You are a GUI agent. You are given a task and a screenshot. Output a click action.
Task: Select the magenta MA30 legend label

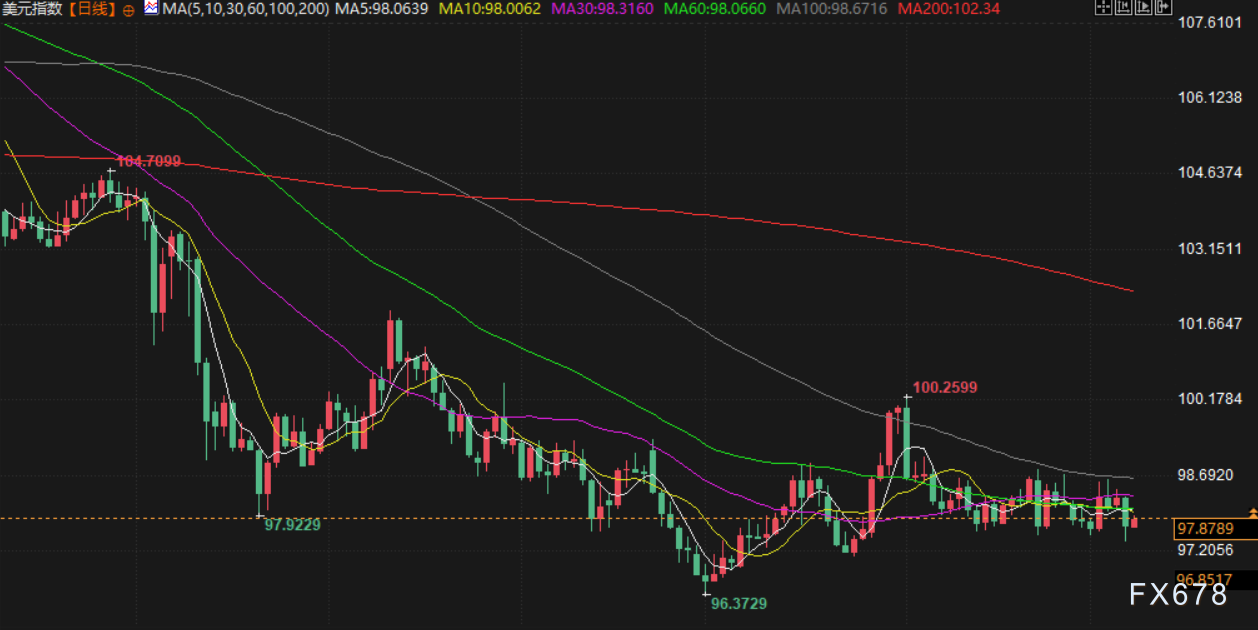pyautogui.click(x=602, y=9)
